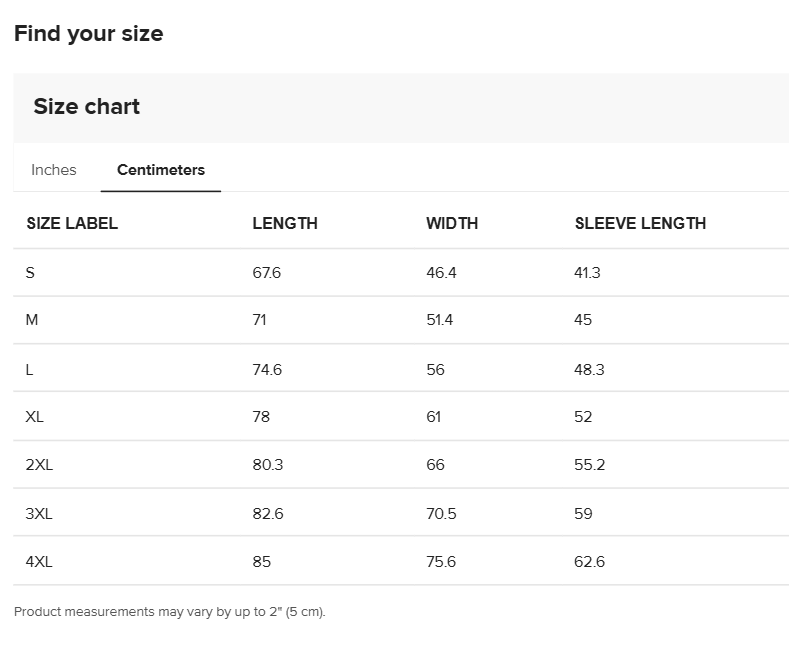
Task: Select the XL size row label
Action: point(35,417)
